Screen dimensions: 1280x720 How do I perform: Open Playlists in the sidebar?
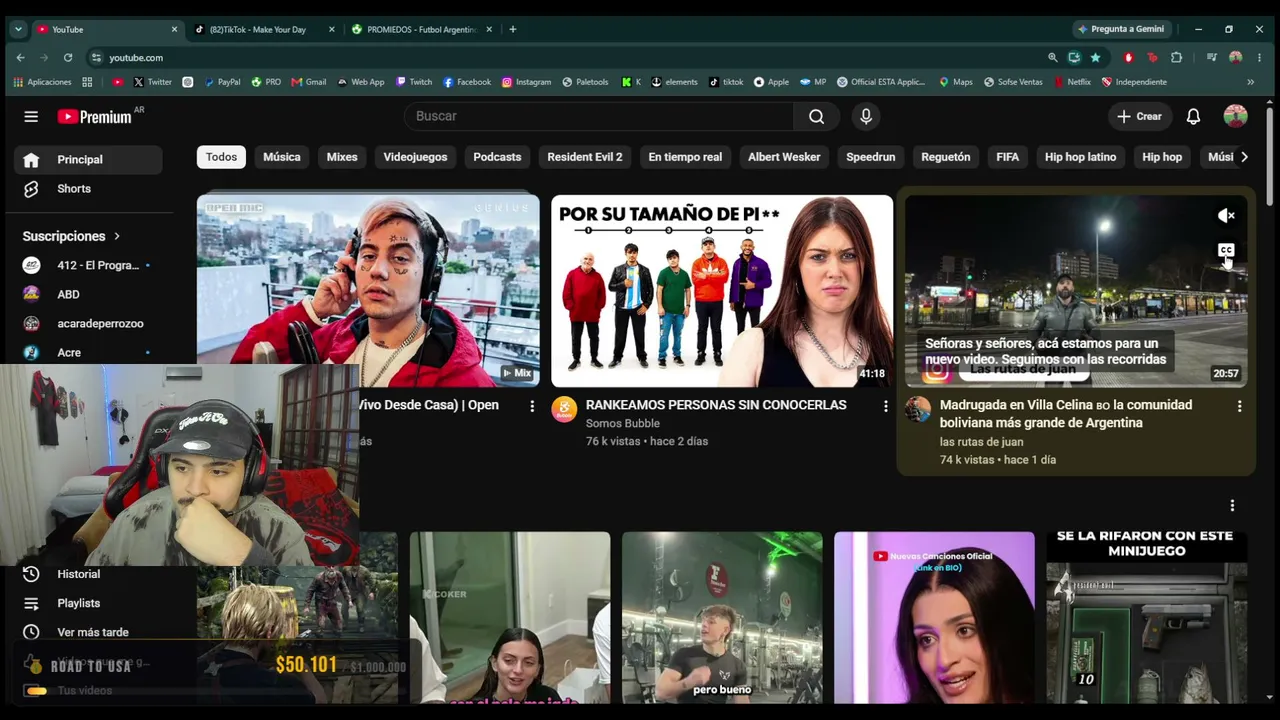78,603
